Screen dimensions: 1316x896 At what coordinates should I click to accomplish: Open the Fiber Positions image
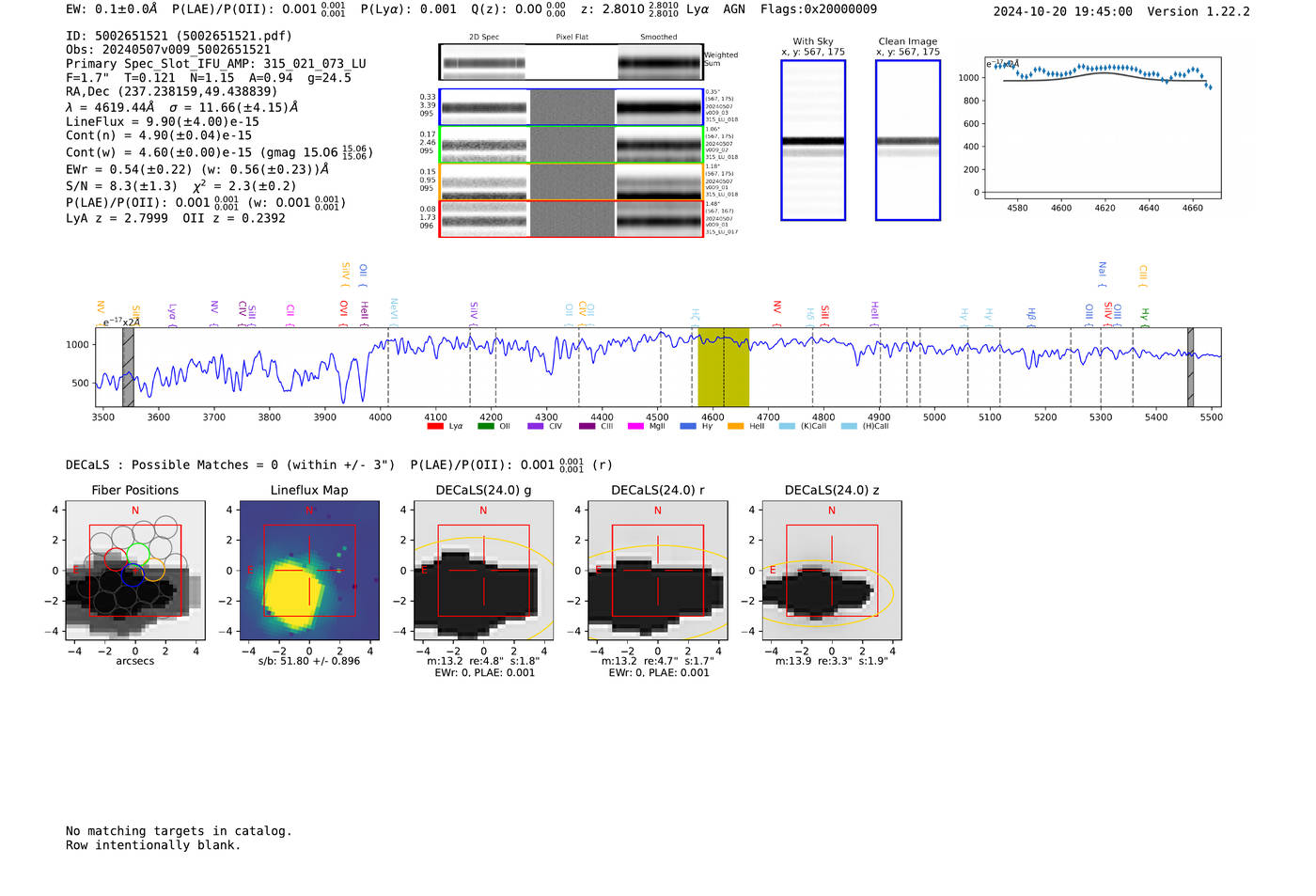pos(135,571)
